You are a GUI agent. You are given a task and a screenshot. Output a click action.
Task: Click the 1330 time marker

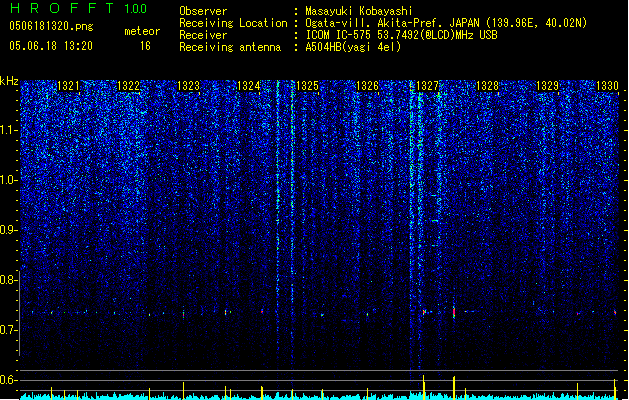pyautogui.click(x=607, y=86)
